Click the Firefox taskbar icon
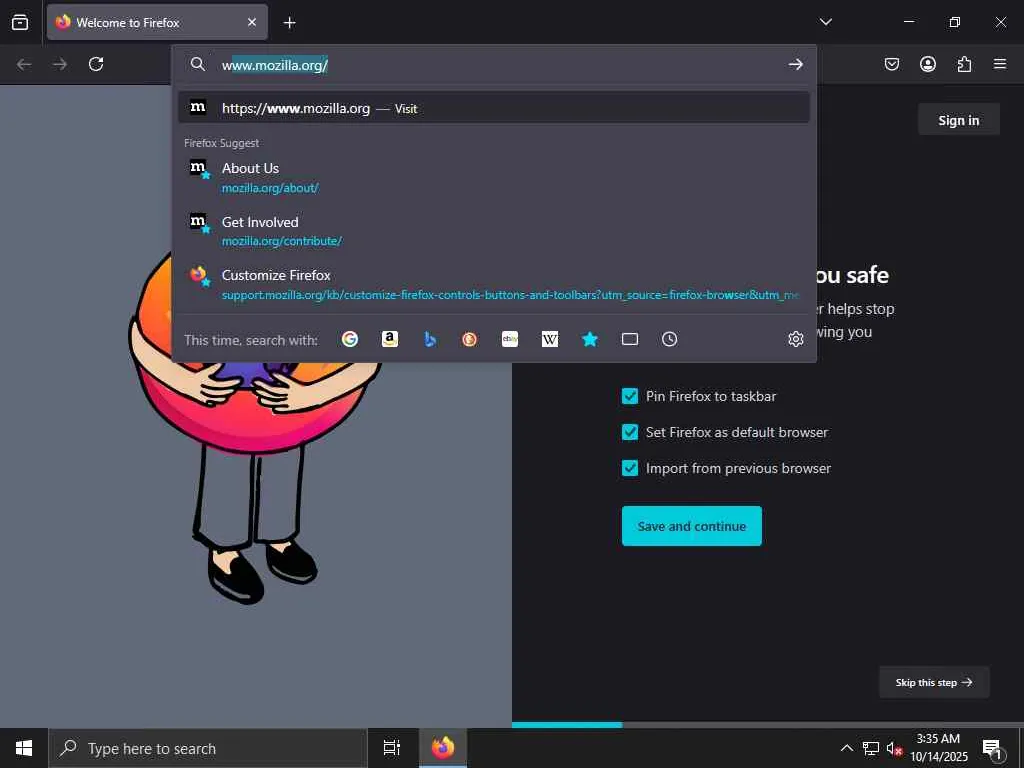Screen dimensions: 1024x768 (x=443, y=748)
